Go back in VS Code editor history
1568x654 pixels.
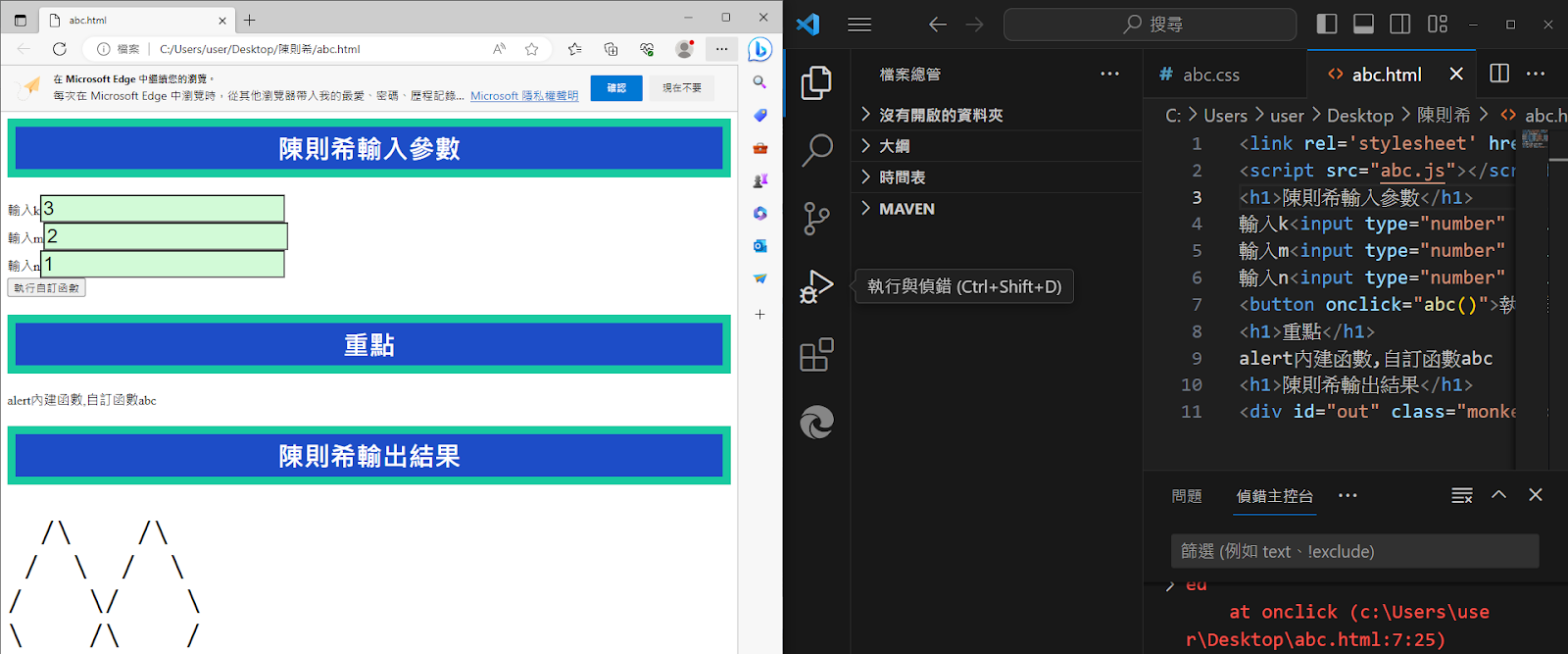(x=938, y=25)
